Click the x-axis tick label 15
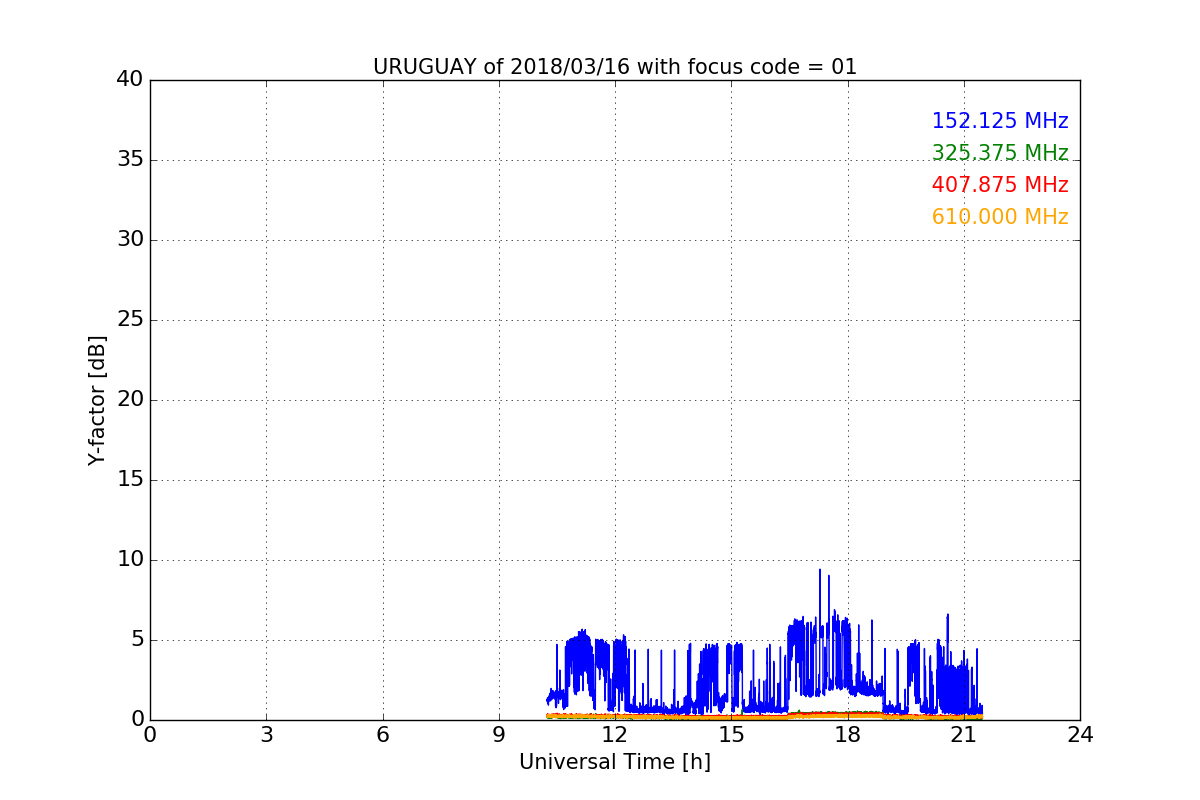Image resolution: width=1200 pixels, height=800 pixels. [x=731, y=735]
